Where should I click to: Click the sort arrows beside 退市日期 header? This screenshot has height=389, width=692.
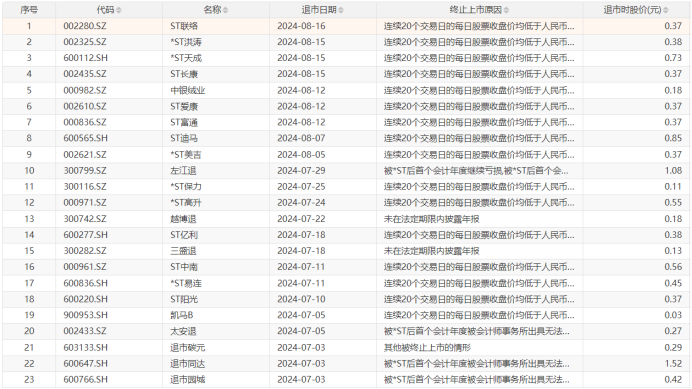coord(341,10)
